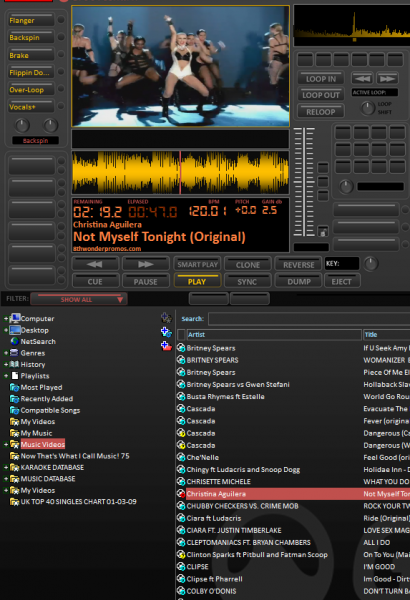Image resolution: width=410 pixels, height=600 pixels.
Task: Expand the KARAOKE DATABASE tree node
Action: pyautogui.click(x=6, y=467)
